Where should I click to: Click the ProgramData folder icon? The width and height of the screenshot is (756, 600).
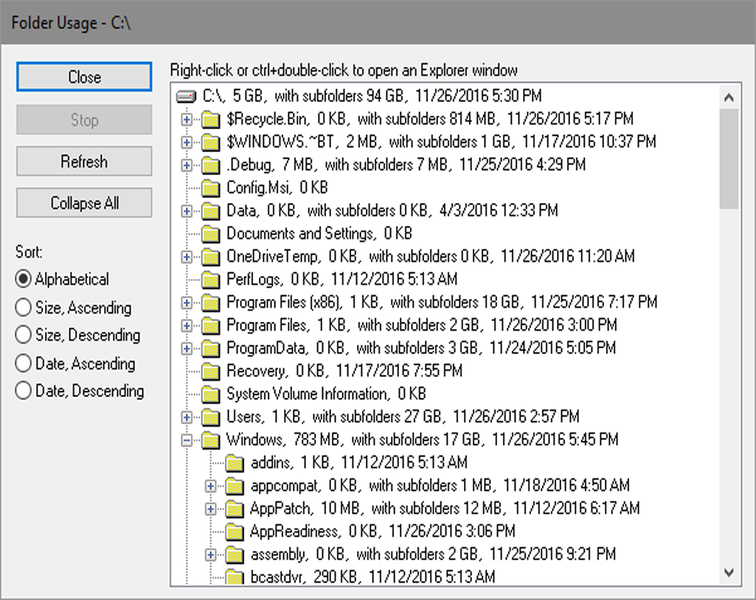point(210,349)
